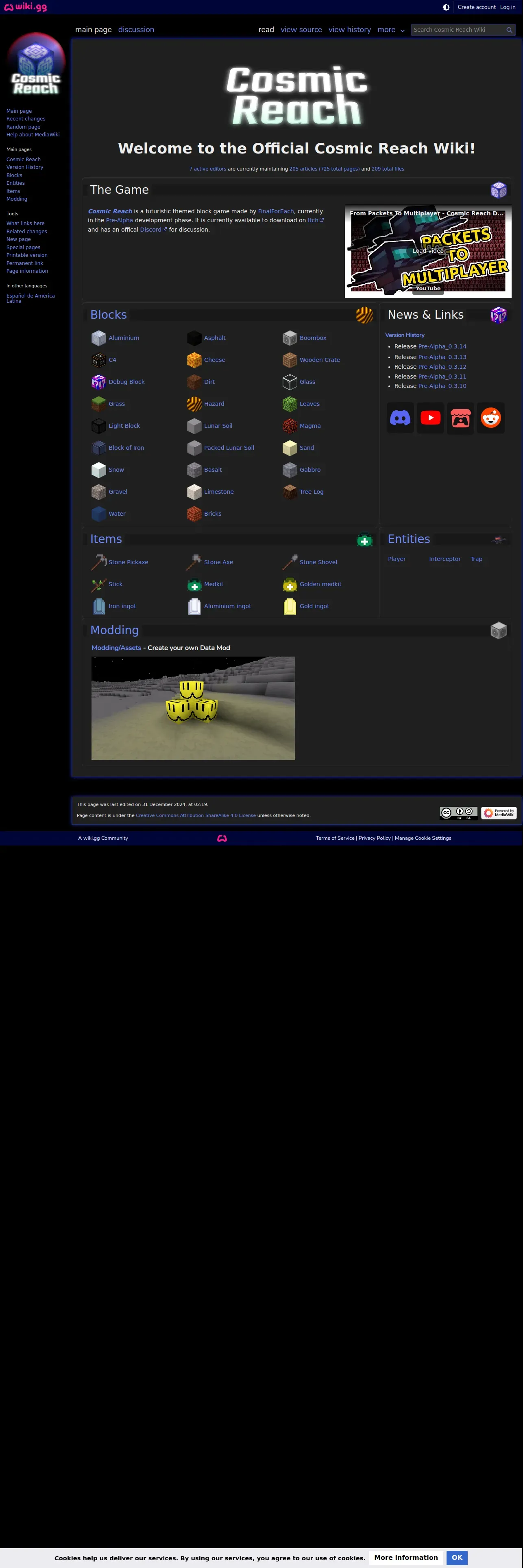Select the read tab
Image resolution: width=523 pixels, height=1568 pixels.
(266, 30)
